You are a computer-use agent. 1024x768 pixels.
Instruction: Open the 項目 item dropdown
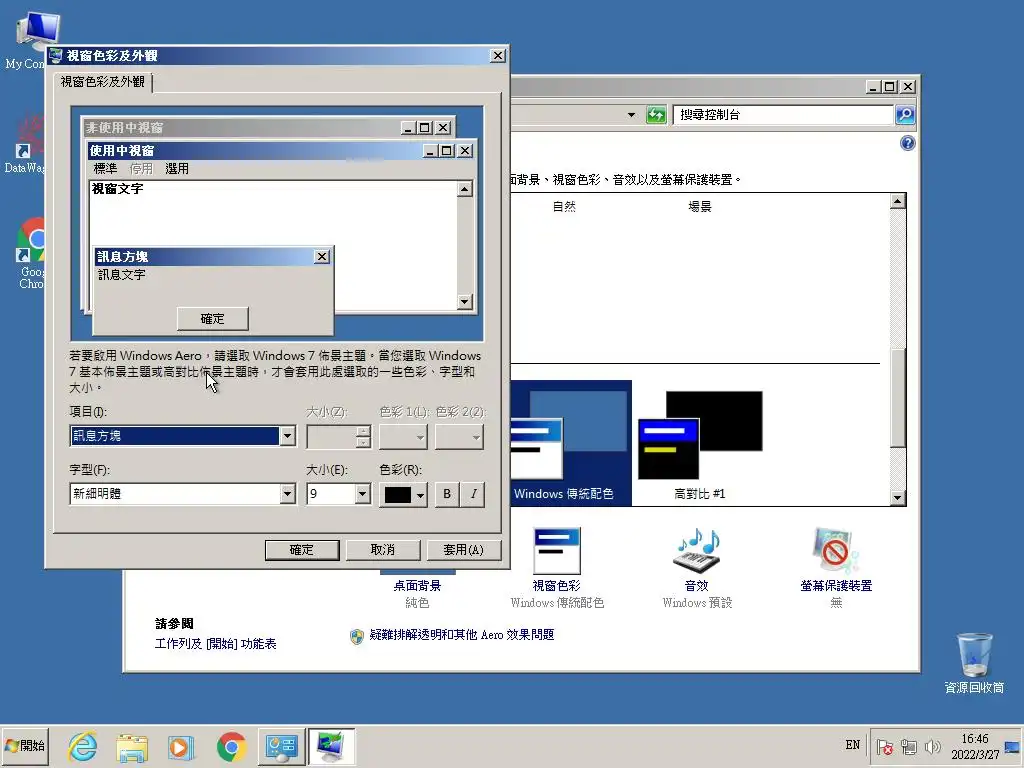pos(287,436)
